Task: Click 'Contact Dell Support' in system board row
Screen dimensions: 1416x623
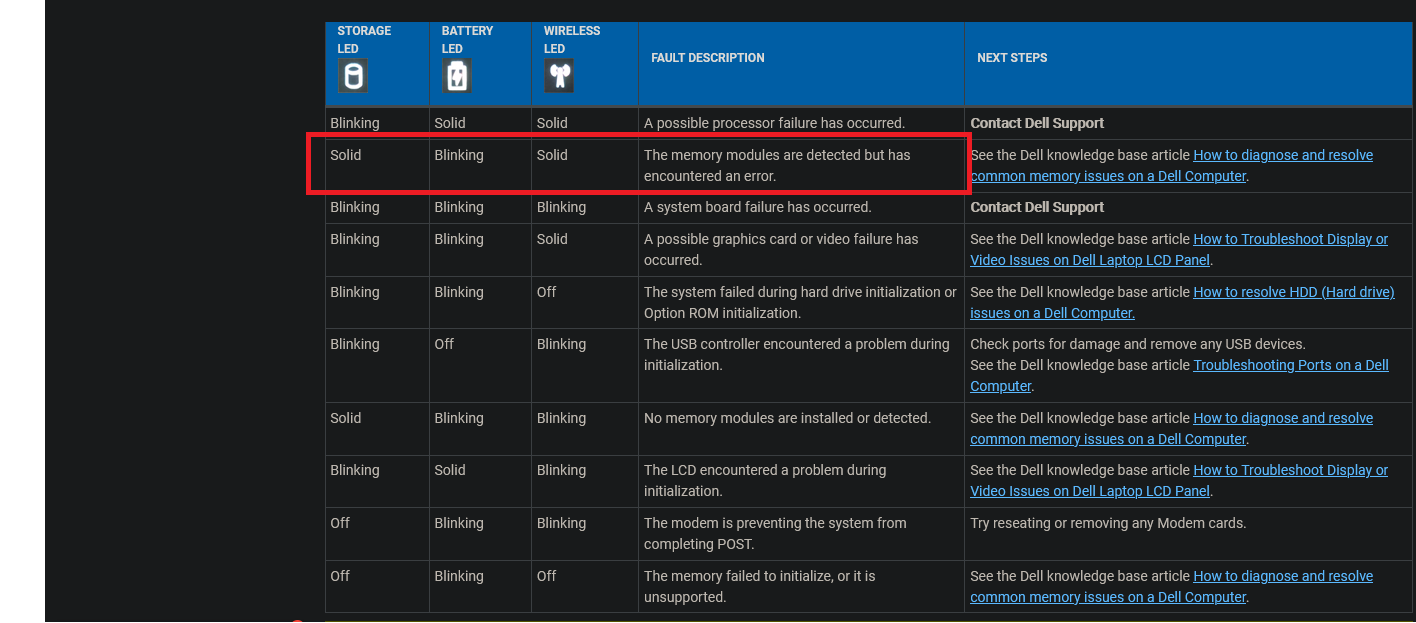Action: (x=1037, y=207)
